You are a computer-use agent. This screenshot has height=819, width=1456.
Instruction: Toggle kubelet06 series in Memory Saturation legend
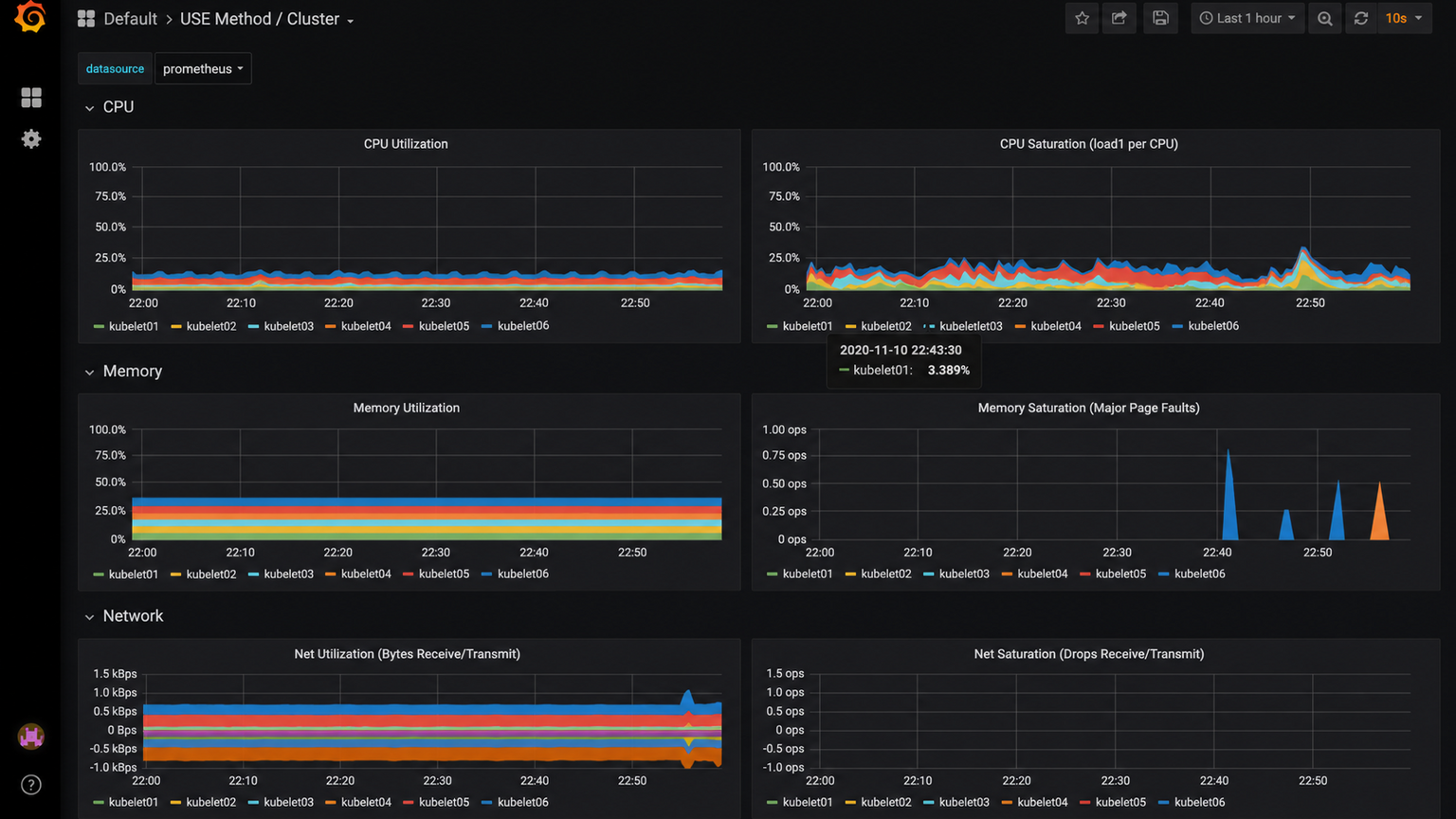coord(1200,574)
